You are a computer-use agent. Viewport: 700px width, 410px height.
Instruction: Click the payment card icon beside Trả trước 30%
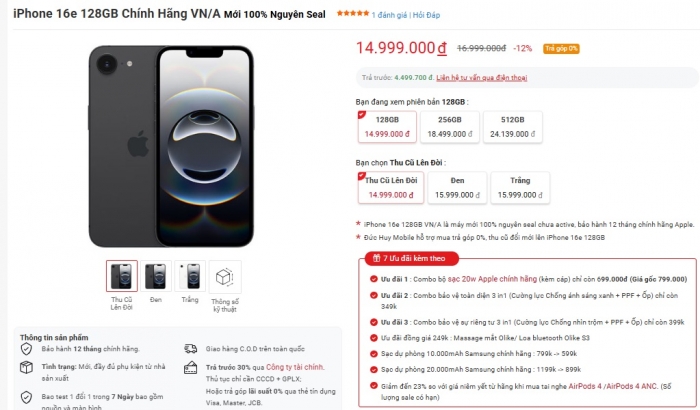(x=190, y=367)
